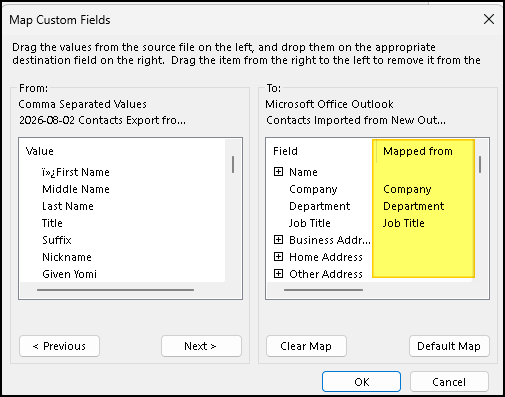Expand the Business Address field group
The image size is (505, 397).
click(x=278, y=240)
